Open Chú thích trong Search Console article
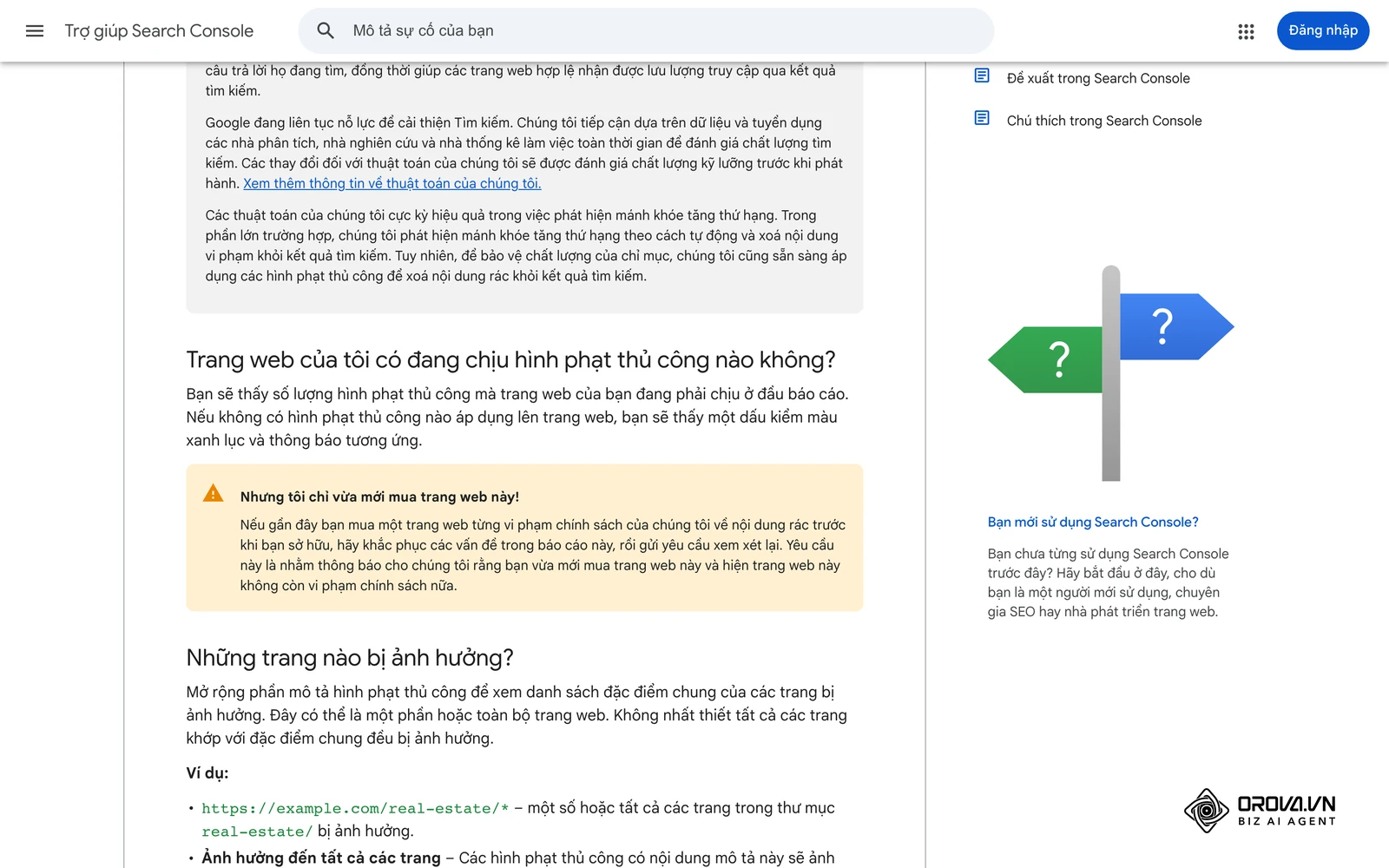Image resolution: width=1389 pixels, height=868 pixels. [x=1104, y=121]
